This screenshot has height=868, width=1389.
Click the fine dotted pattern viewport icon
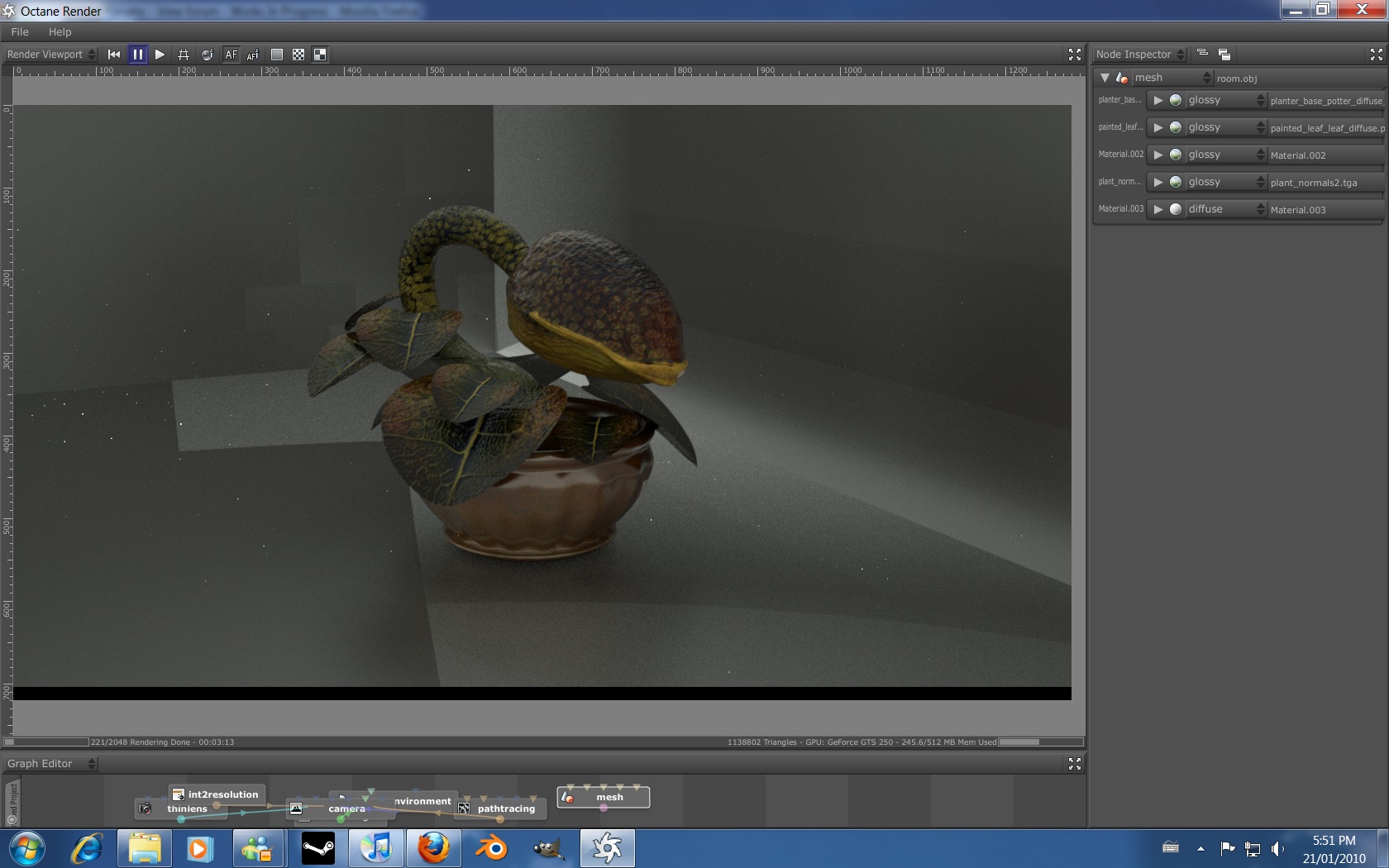(277, 55)
